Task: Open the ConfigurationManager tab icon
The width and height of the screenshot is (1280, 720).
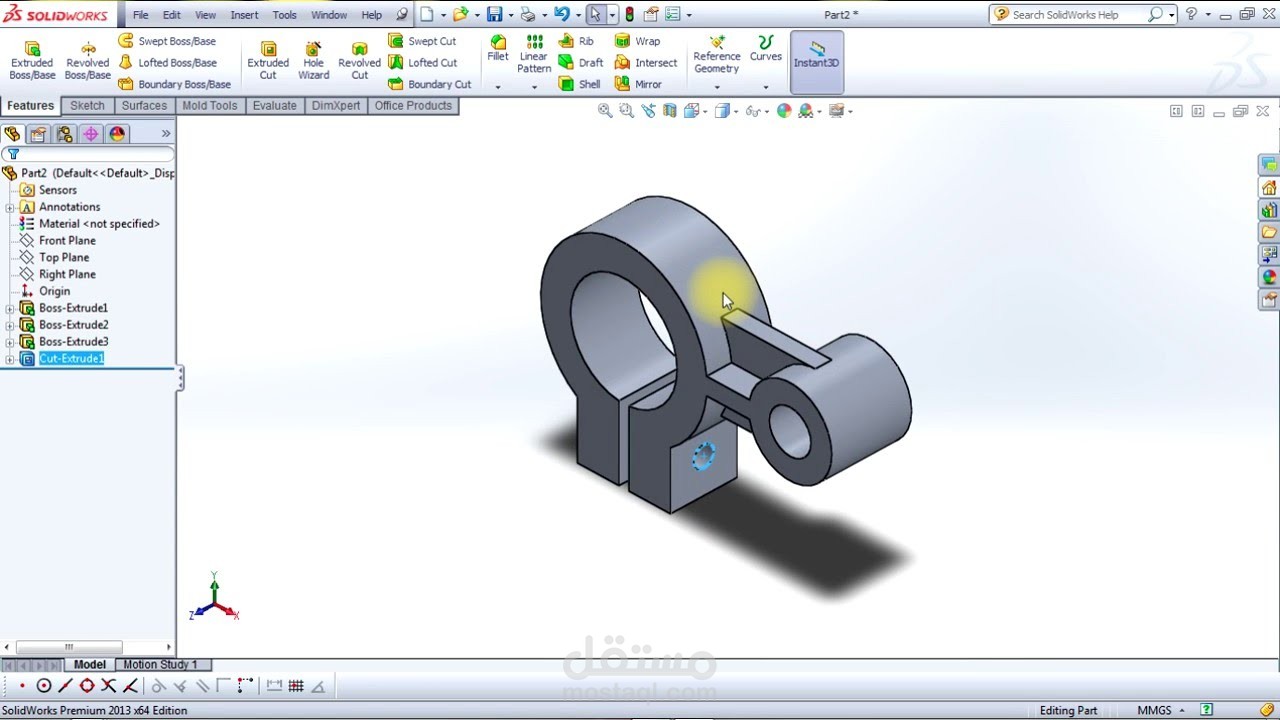Action: pyautogui.click(x=65, y=134)
